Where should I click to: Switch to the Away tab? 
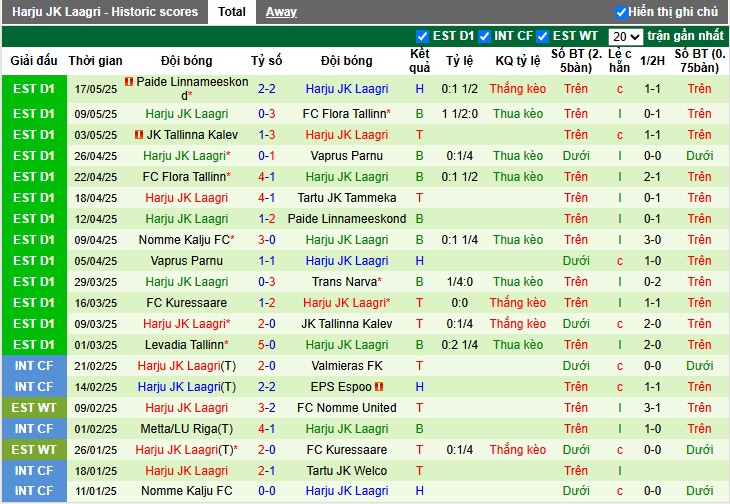(281, 12)
